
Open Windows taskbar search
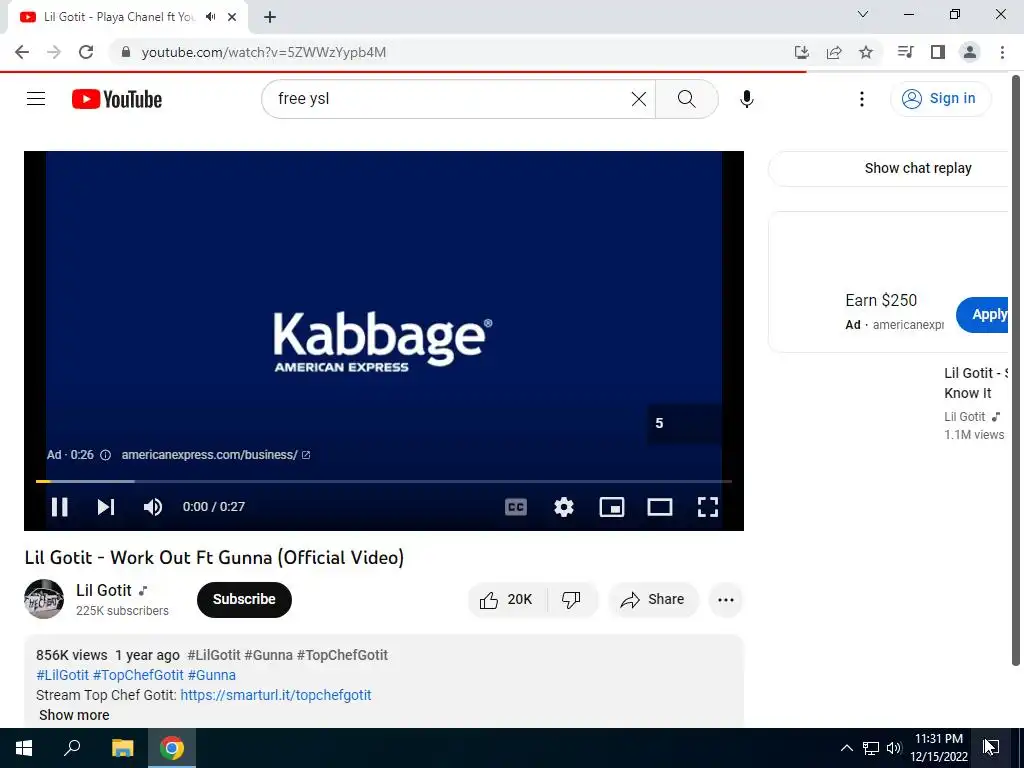coord(72,748)
